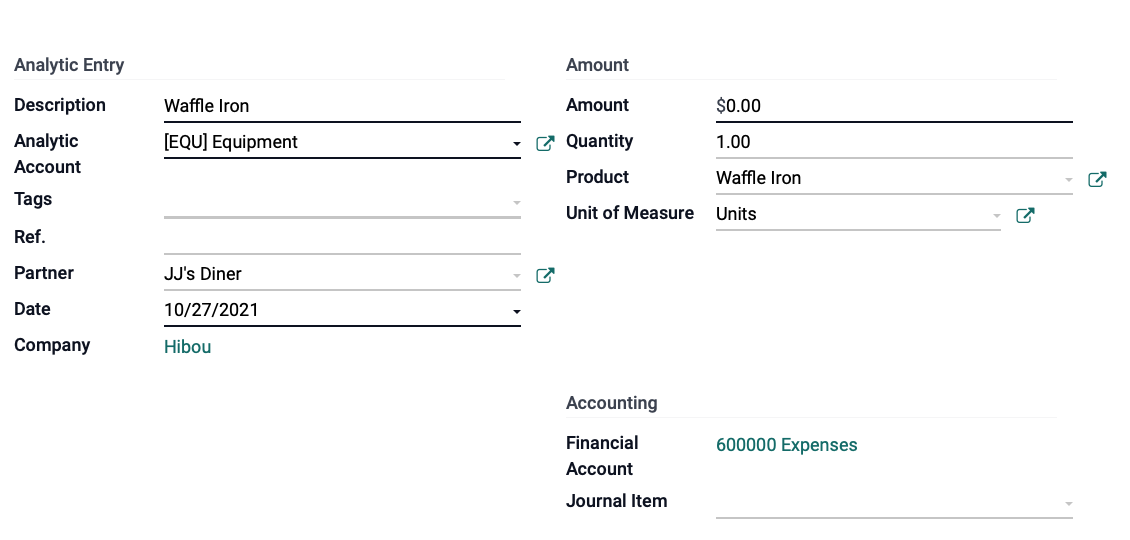The width and height of the screenshot is (1130, 540).
Task: Open the 600000 Expenses financial account link
Action: tap(786, 445)
